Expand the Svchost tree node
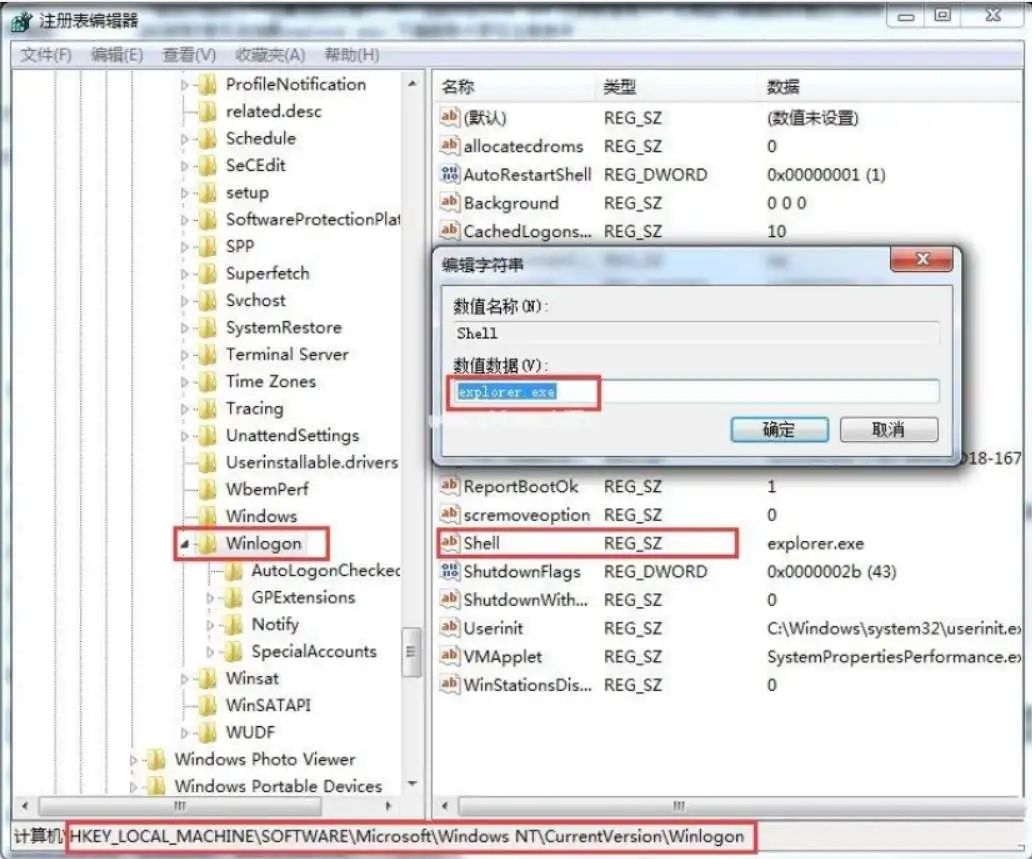This screenshot has height=859, width=1032. tap(185, 301)
